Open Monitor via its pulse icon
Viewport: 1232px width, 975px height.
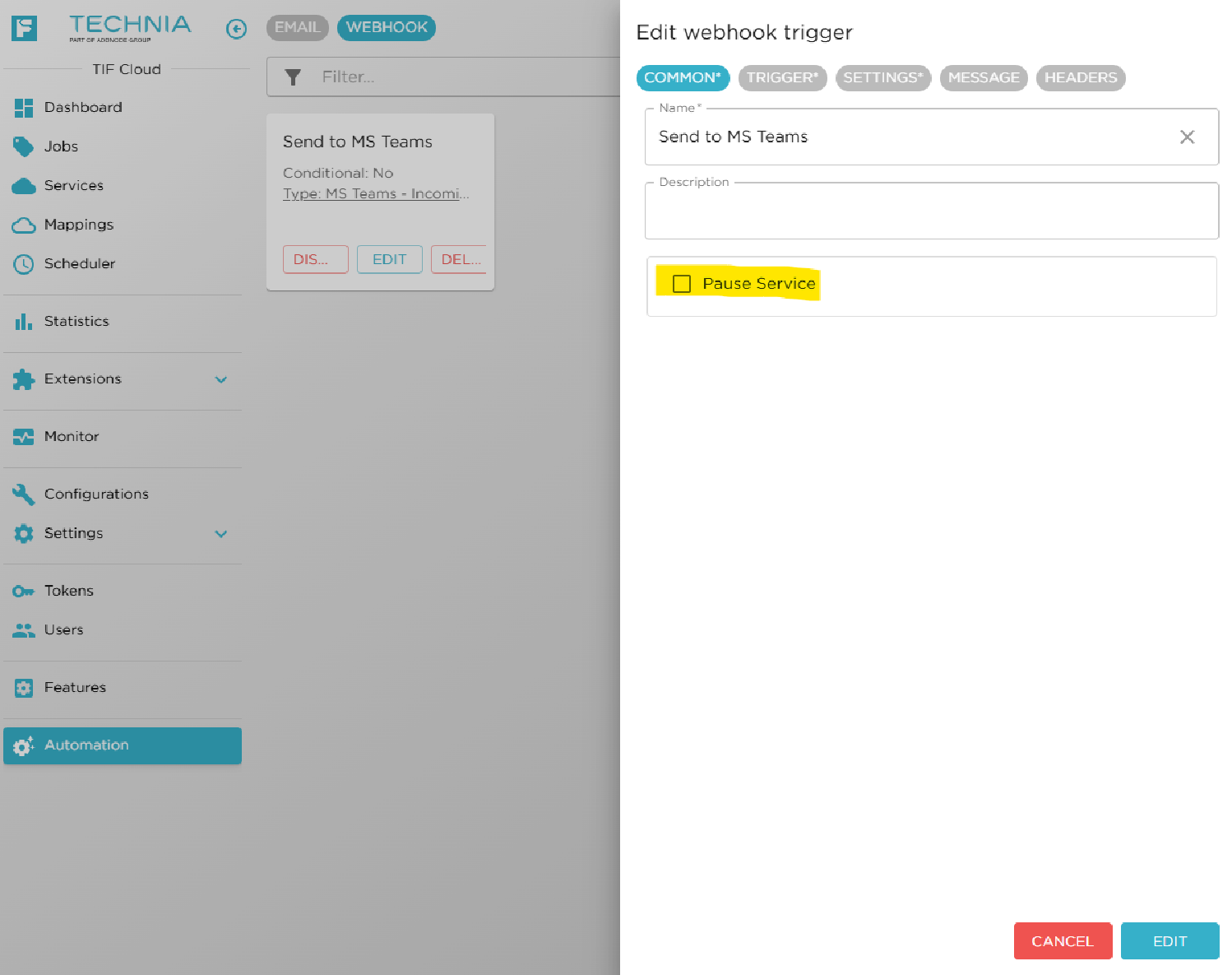(24, 437)
